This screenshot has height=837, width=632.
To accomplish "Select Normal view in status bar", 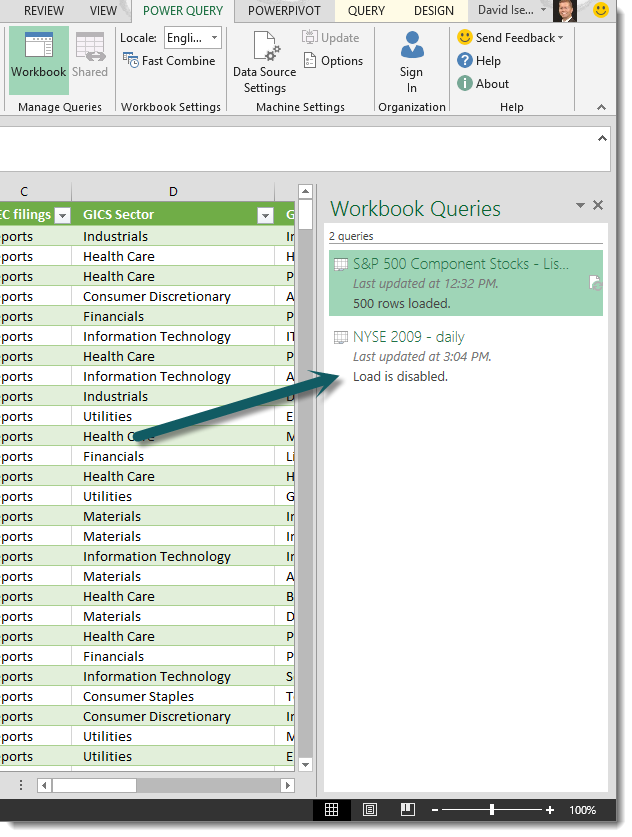I will (332, 809).
